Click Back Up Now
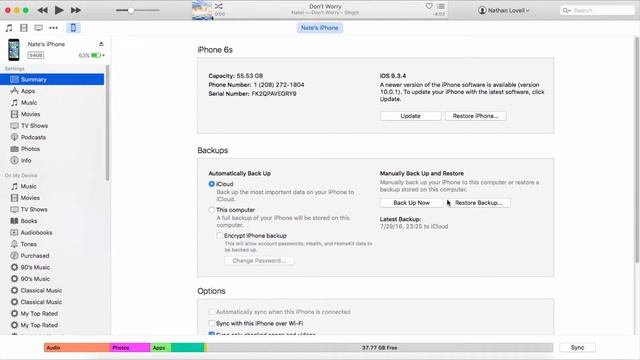 (411, 203)
